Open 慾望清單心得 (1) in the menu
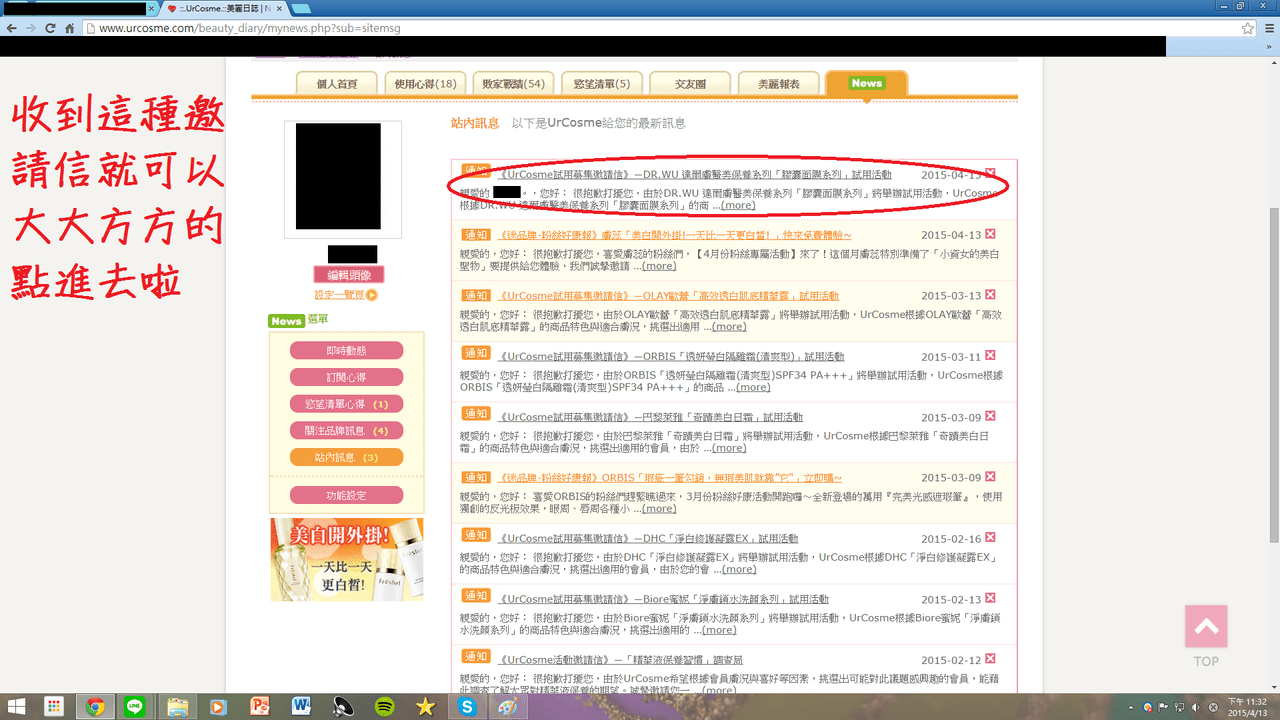 pyautogui.click(x=346, y=404)
